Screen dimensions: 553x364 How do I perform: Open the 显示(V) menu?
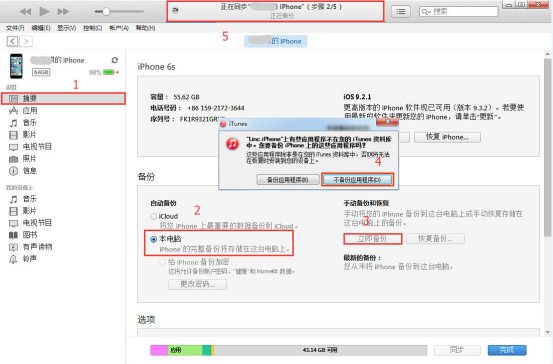point(67,28)
